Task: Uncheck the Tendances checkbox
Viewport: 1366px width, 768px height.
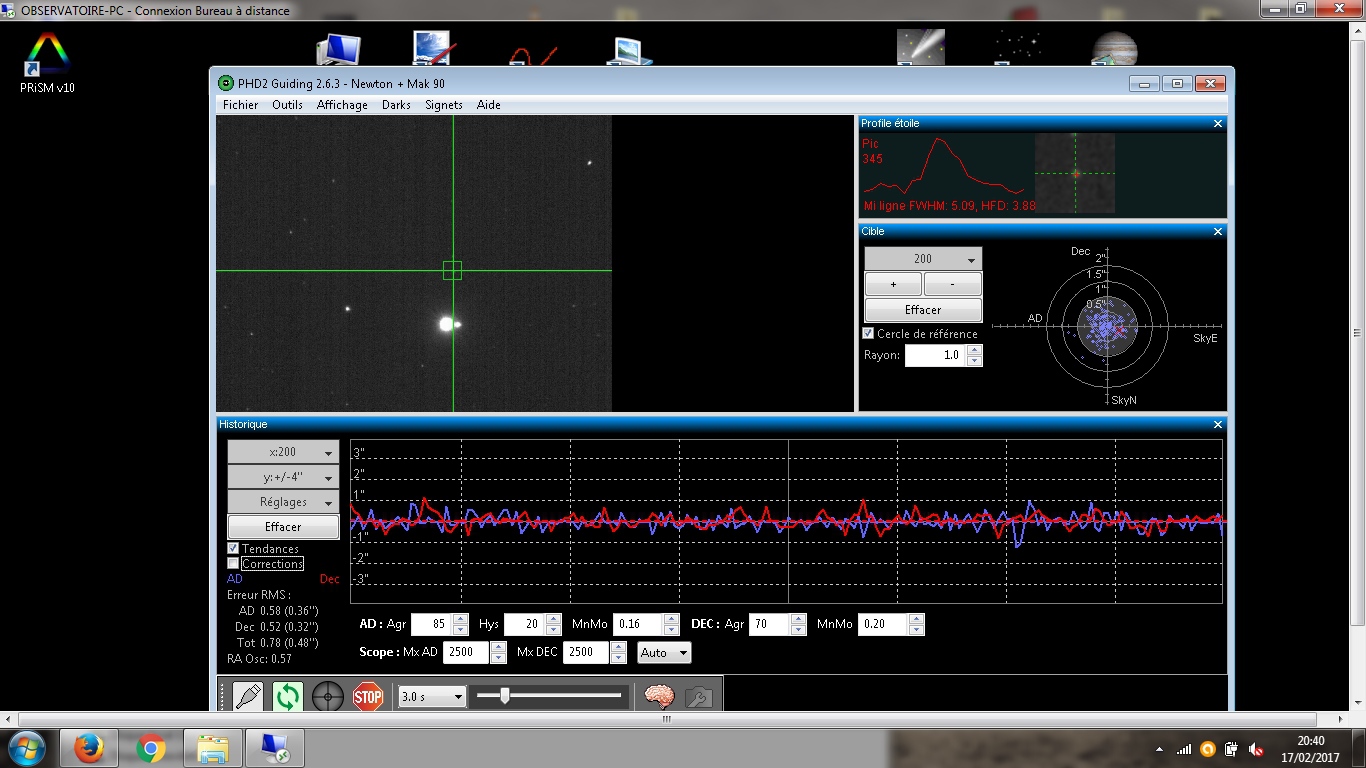Action: pyautogui.click(x=233, y=548)
